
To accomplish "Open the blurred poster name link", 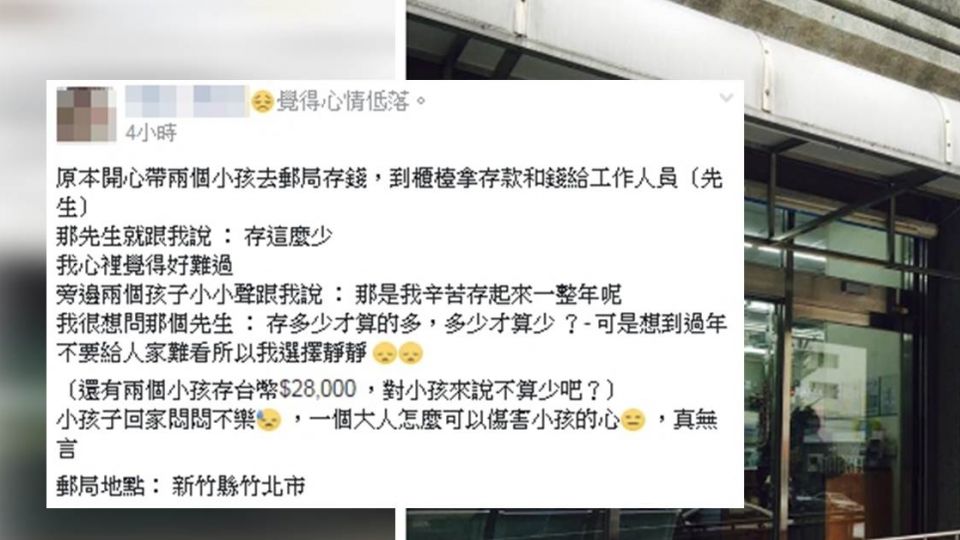I will 186,101.
